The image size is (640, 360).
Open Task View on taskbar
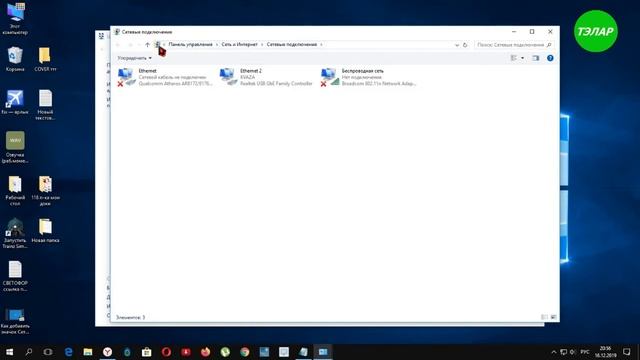tap(48, 352)
